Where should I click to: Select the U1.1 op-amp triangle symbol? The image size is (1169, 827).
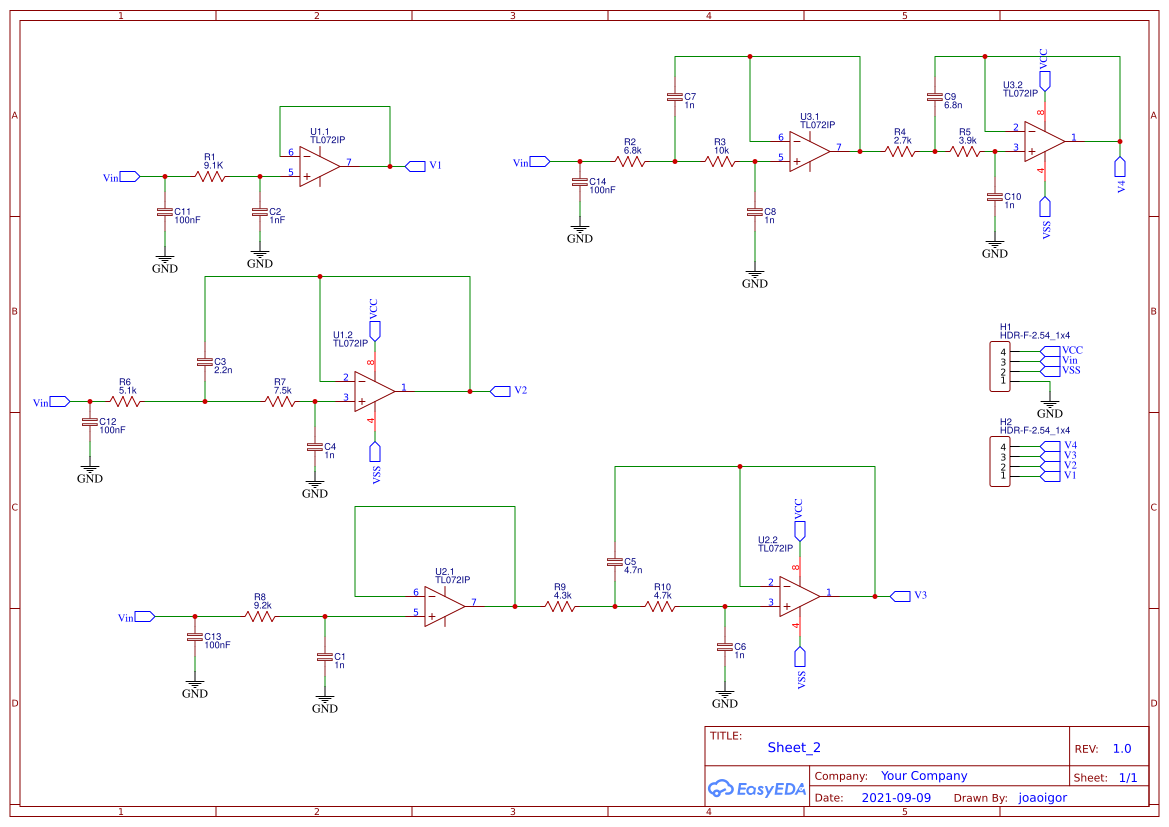[x=320, y=166]
